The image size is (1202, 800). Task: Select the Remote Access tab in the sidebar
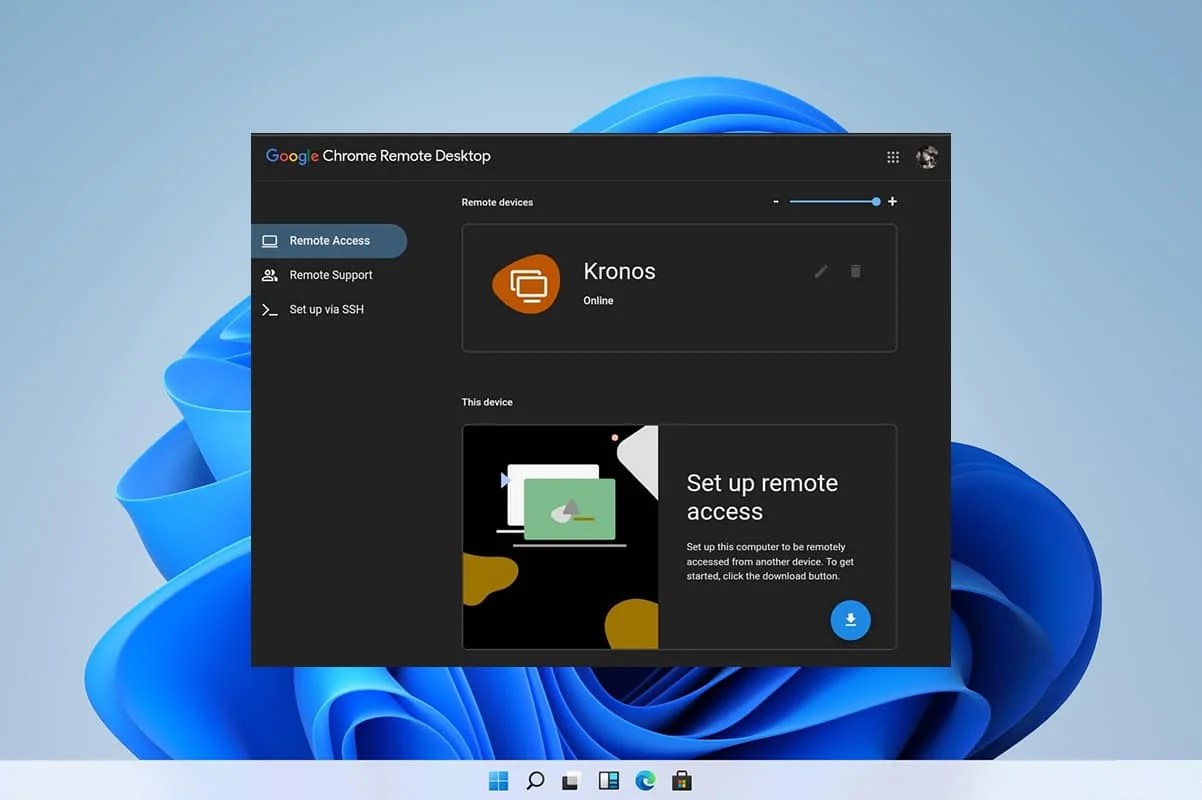pyautogui.click(x=329, y=241)
